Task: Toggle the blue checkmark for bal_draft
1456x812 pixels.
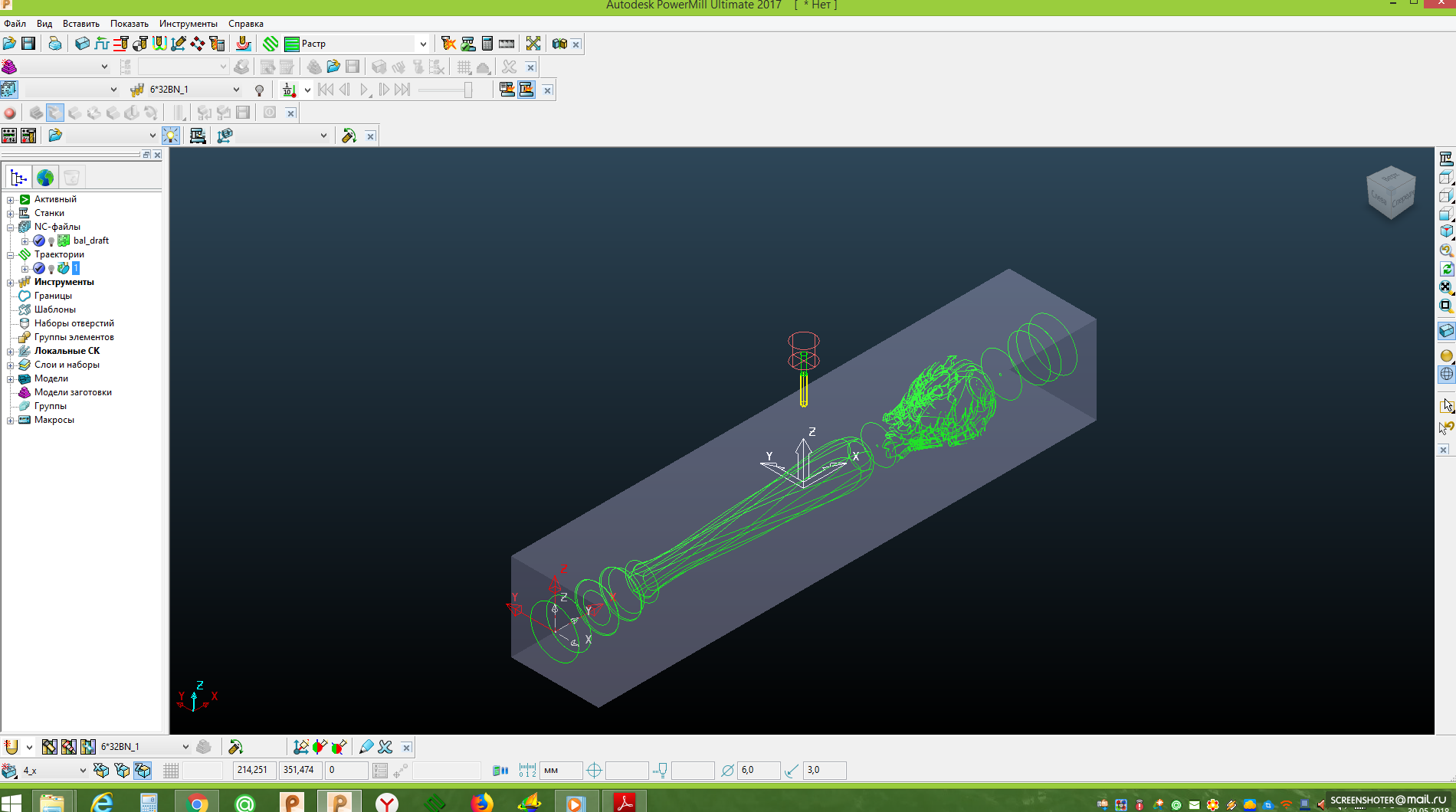Action: click(39, 241)
